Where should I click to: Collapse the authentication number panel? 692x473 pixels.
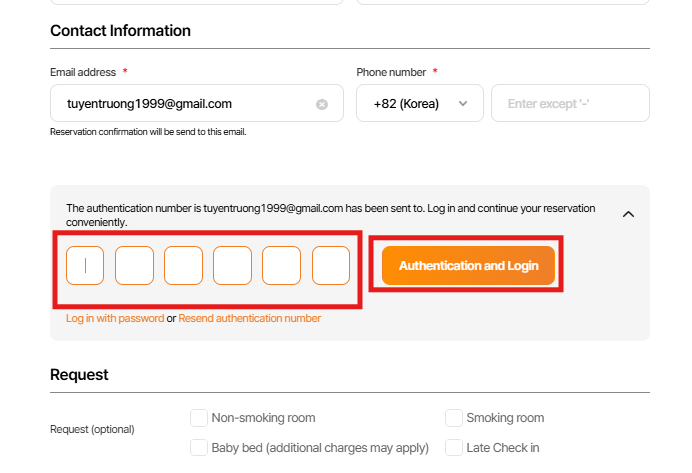pyautogui.click(x=628, y=213)
